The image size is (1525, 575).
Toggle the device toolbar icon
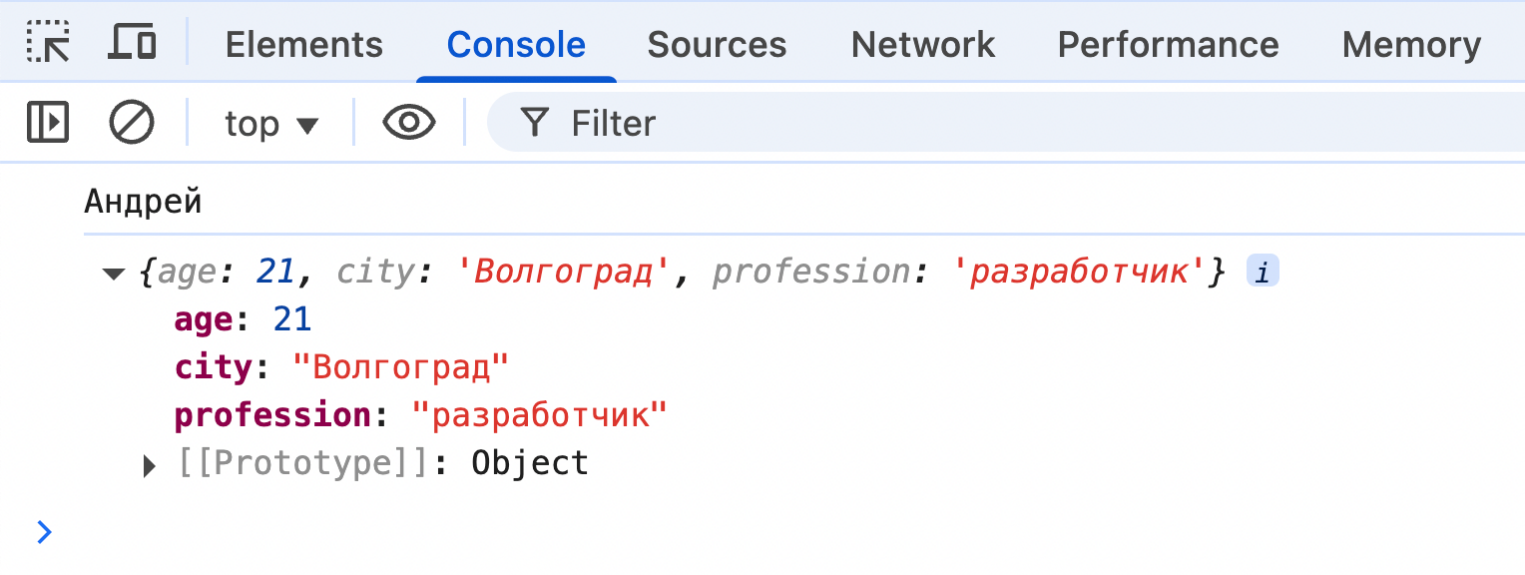[x=132, y=43]
